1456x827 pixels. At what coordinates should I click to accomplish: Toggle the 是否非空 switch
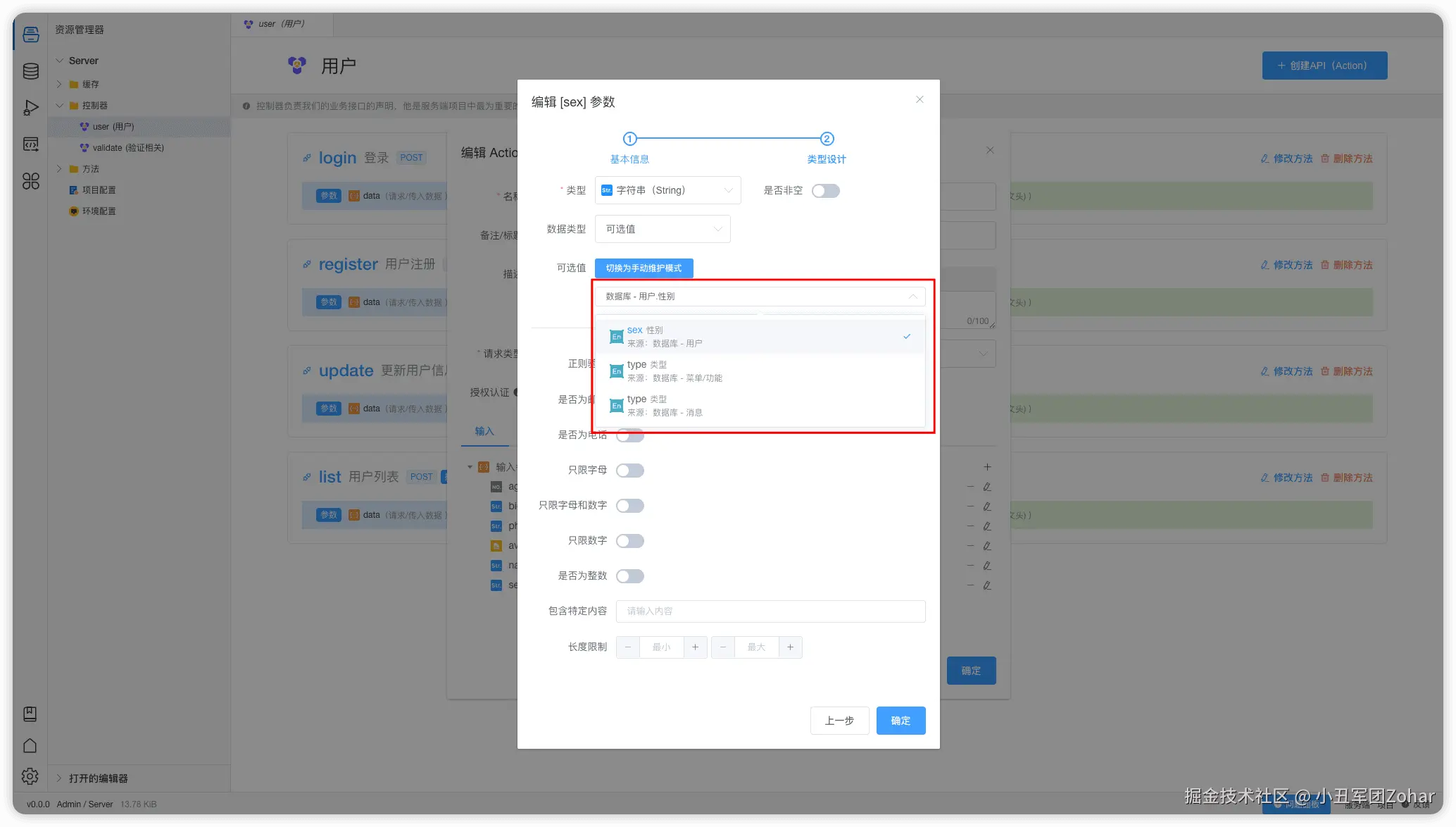pyautogui.click(x=825, y=191)
